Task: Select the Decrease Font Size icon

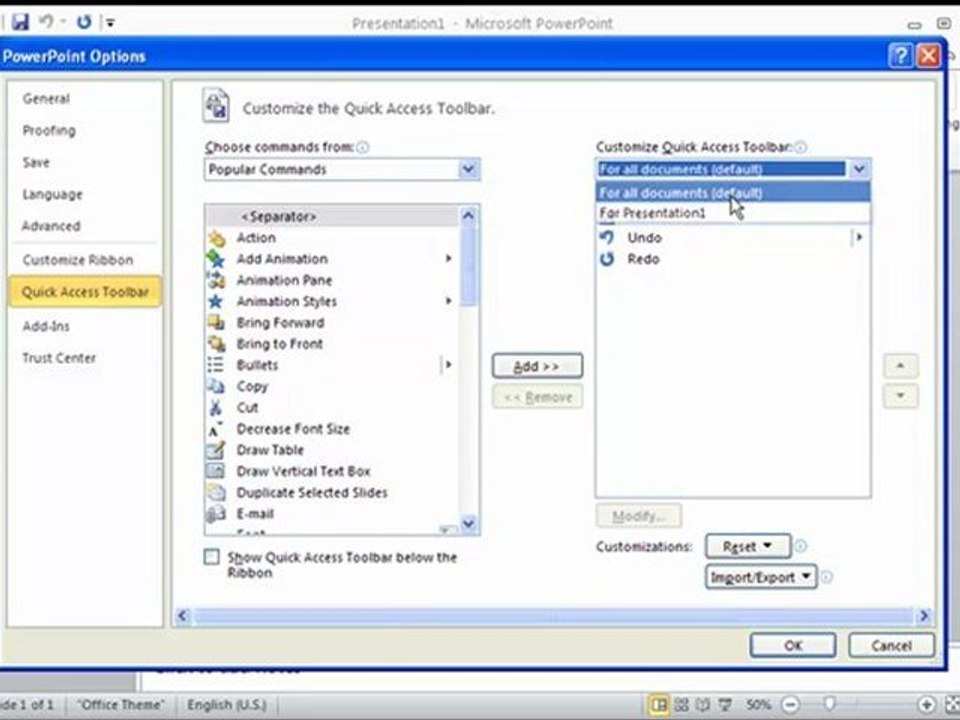Action: [x=215, y=429]
